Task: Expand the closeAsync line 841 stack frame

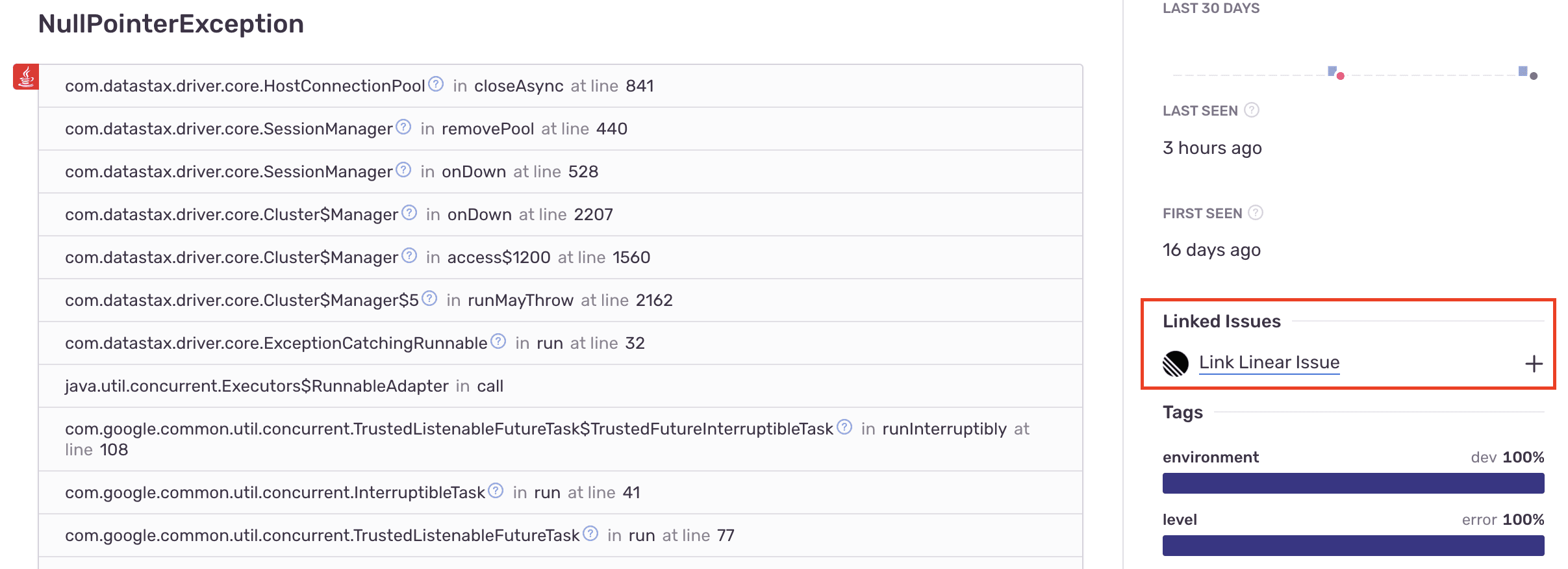Action: tap(560, 86)
